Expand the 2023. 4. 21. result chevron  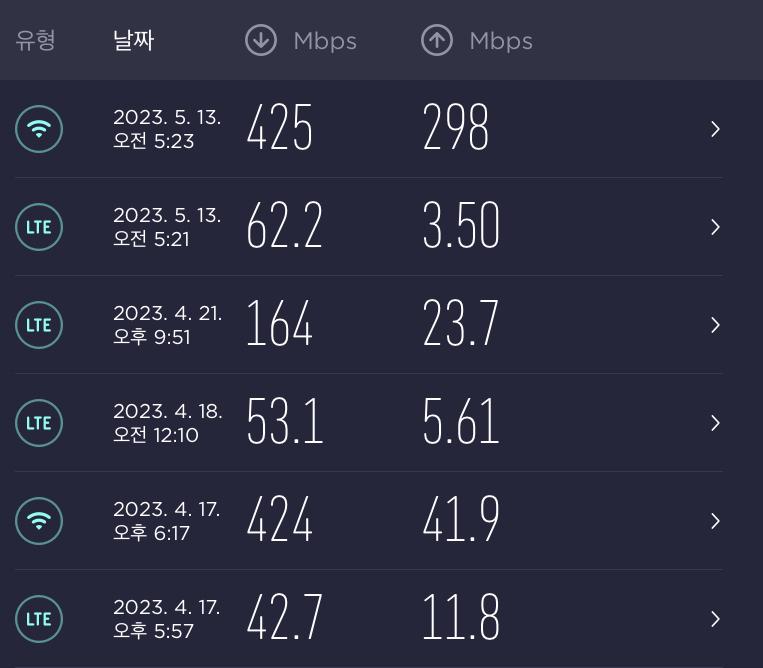pyautogui.click(x=715, y=325)
